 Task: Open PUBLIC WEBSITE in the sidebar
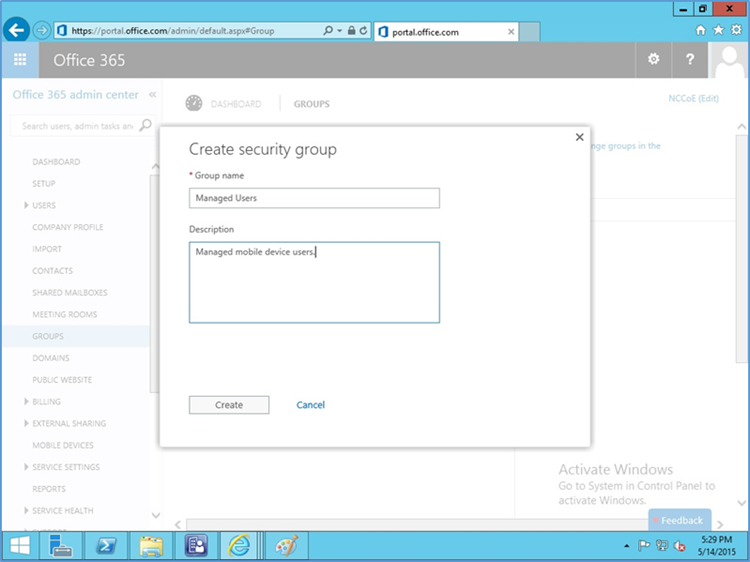62,380
